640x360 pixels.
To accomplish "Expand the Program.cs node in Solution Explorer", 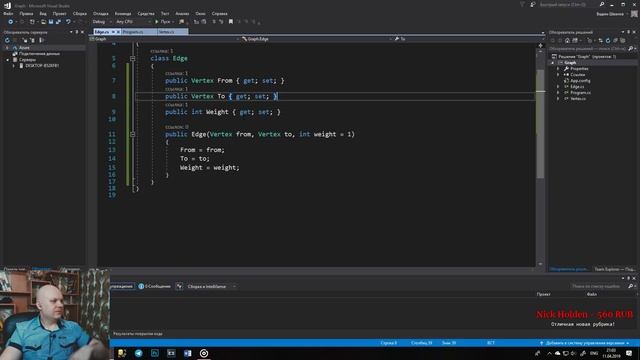I will tap(558, 93).
